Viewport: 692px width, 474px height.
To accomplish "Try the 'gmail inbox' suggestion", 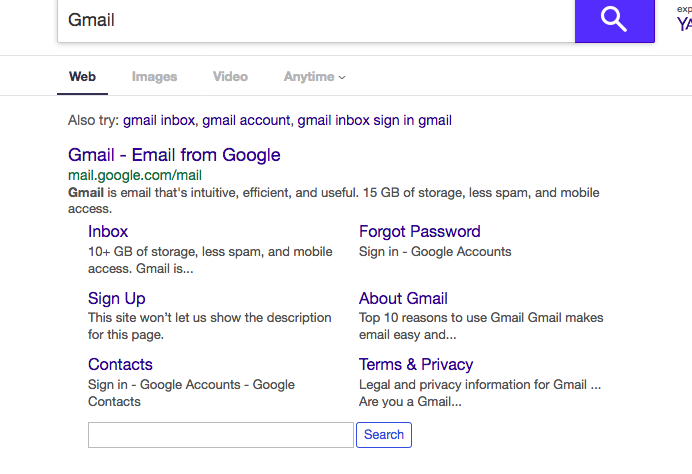I will coord(159,120).
